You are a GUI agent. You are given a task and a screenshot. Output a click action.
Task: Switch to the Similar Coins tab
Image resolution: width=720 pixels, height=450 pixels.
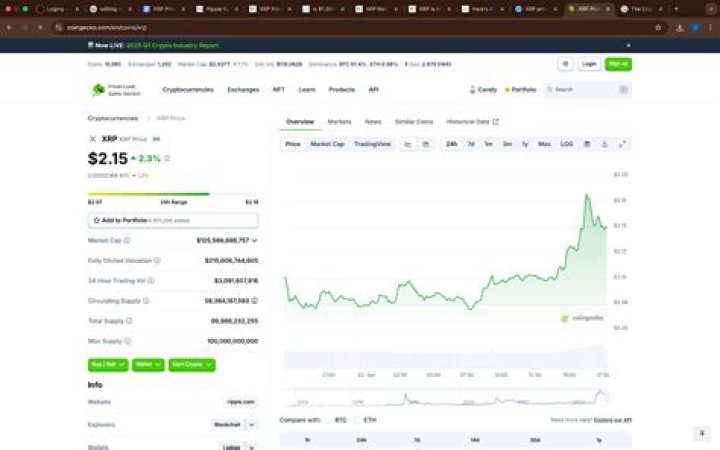pyautogui.click(x=414, y=122)
